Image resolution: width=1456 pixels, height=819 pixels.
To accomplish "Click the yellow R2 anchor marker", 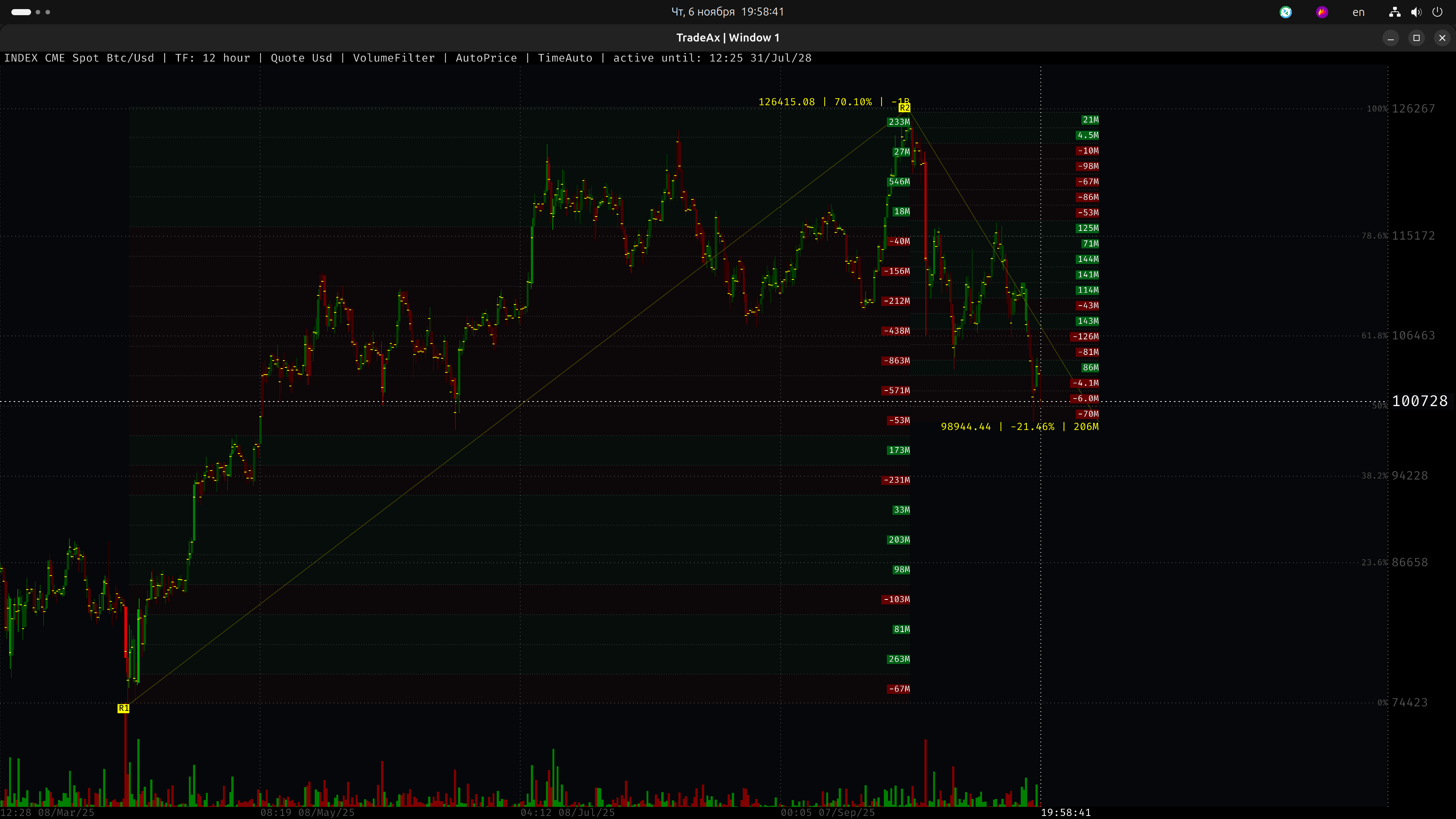I will 904,108.
